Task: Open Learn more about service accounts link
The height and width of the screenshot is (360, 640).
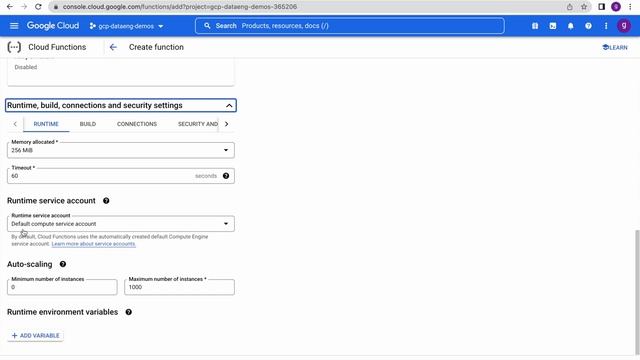Action: pyautogui.click(x=93, y=244)
